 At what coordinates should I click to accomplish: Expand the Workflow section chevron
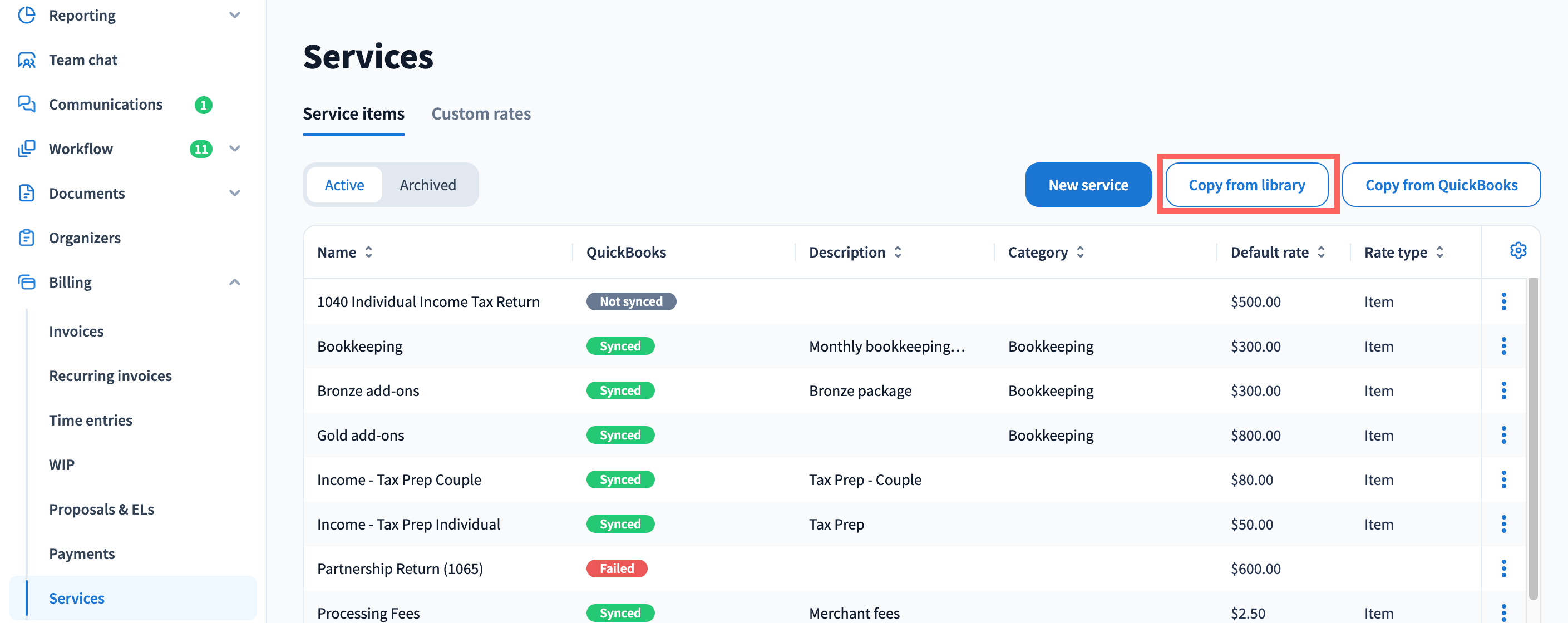click(234, 149)
